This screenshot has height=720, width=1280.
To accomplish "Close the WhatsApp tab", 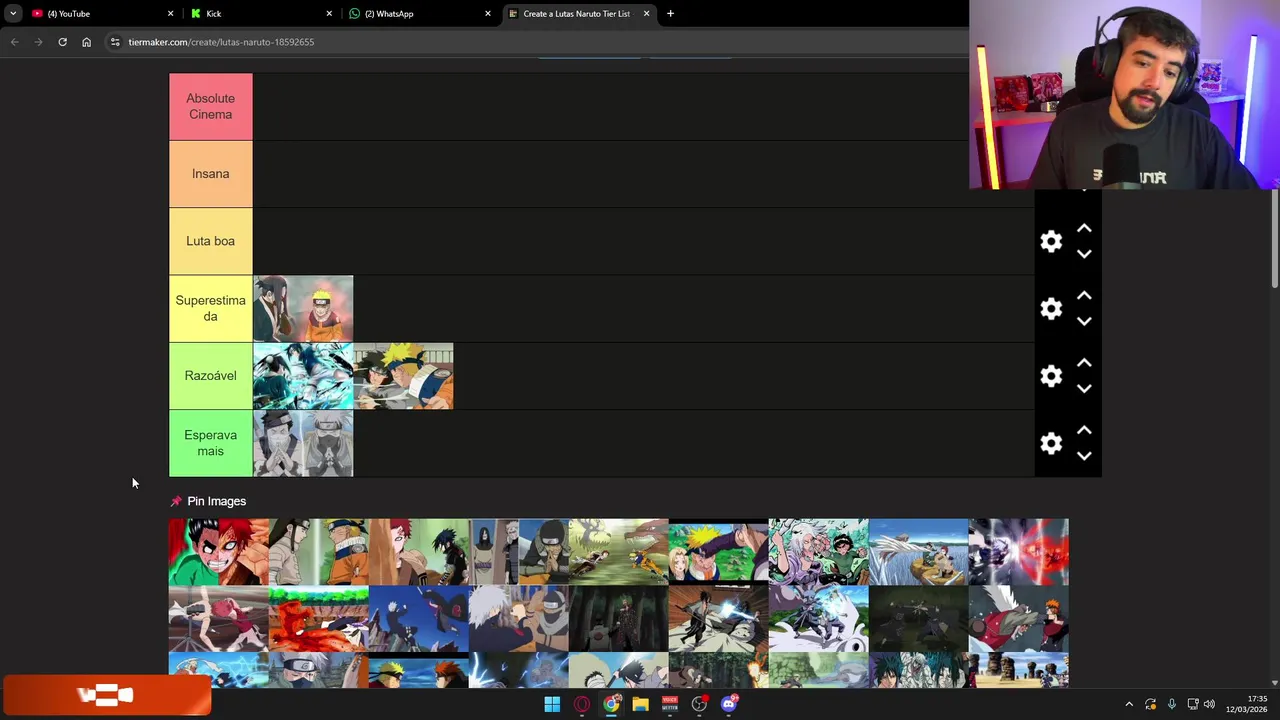I will point(488,14).
